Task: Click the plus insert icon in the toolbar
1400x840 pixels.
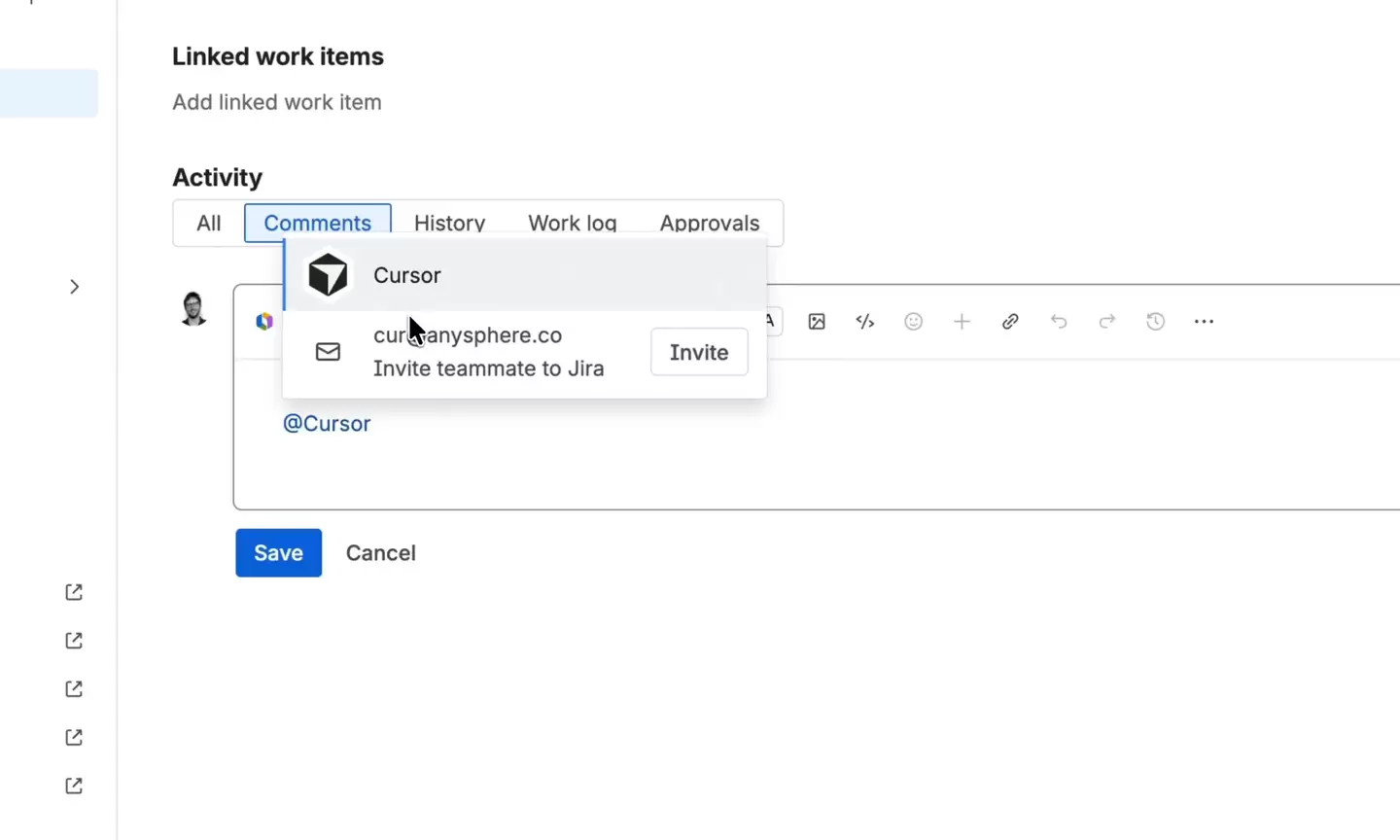Action: point(962,322)
